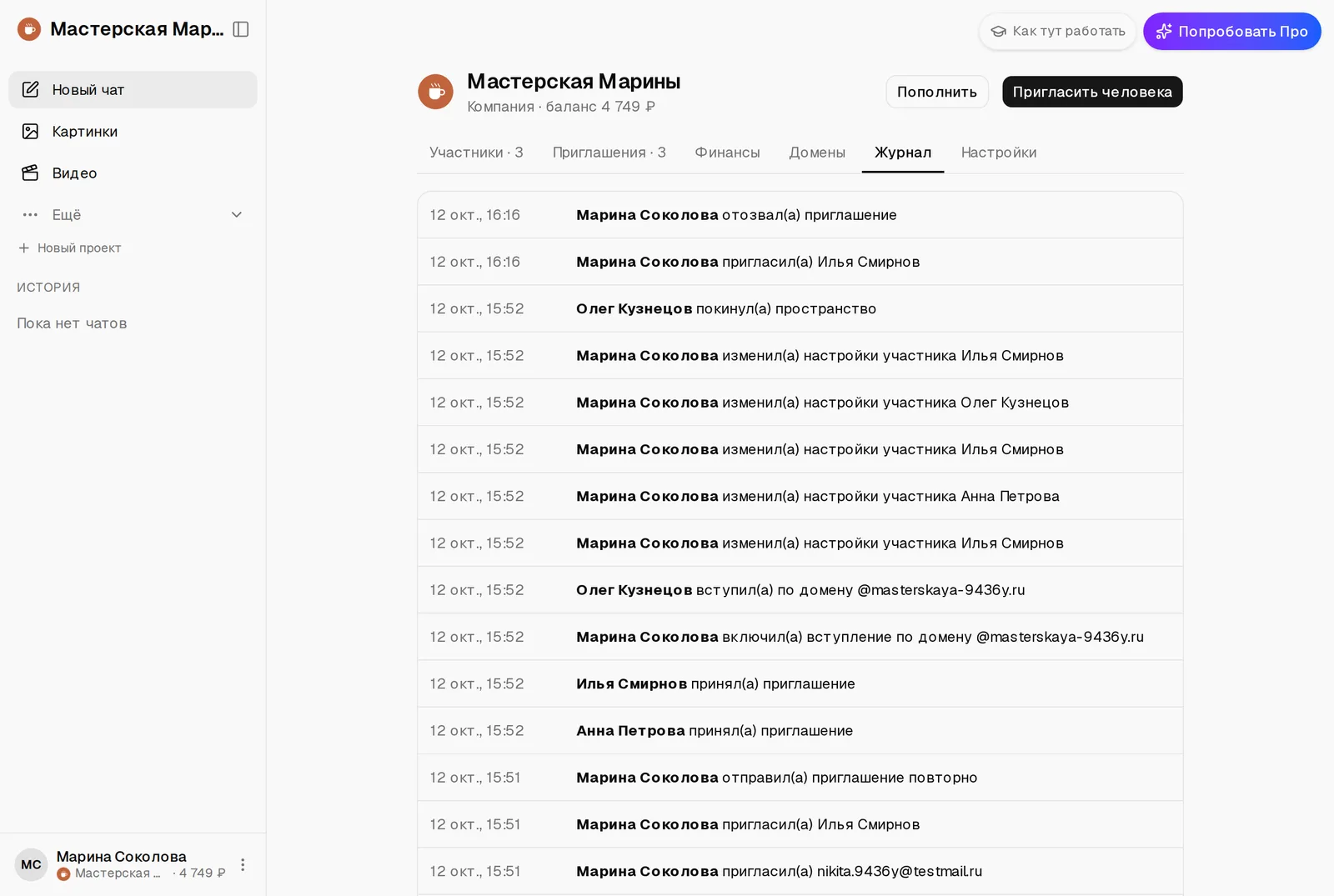Click the МС user avatar
This screenshot has height=896, width=1334.
pos(31,864)
